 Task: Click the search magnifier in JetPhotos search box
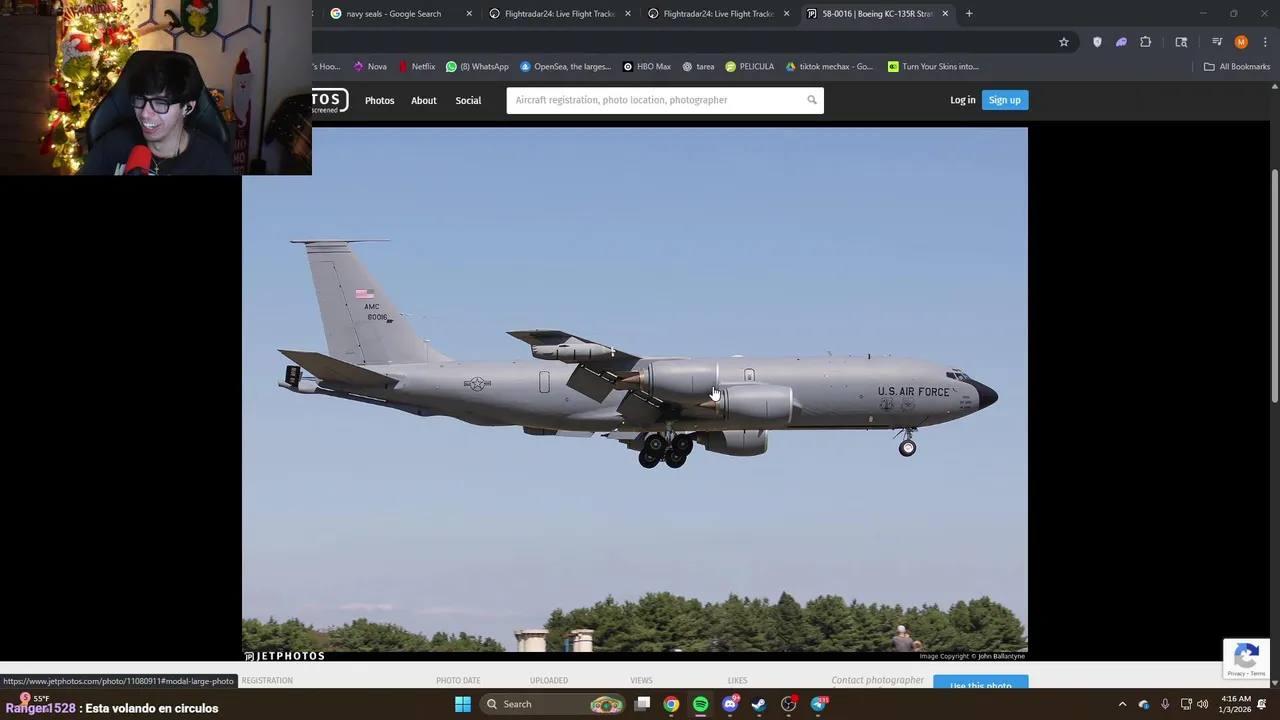pyautogui.click(x=812, y=100)
